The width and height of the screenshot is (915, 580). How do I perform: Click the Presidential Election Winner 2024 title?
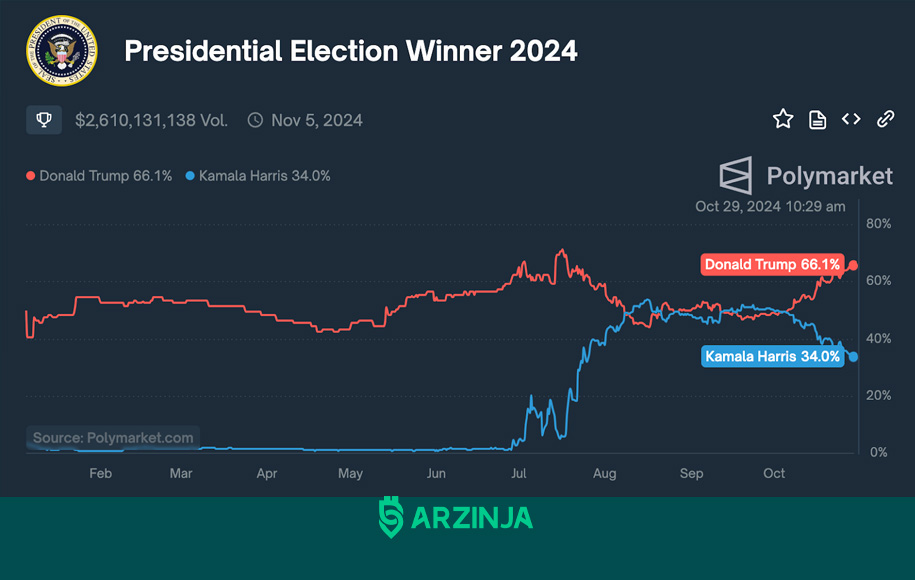point(351,51)
